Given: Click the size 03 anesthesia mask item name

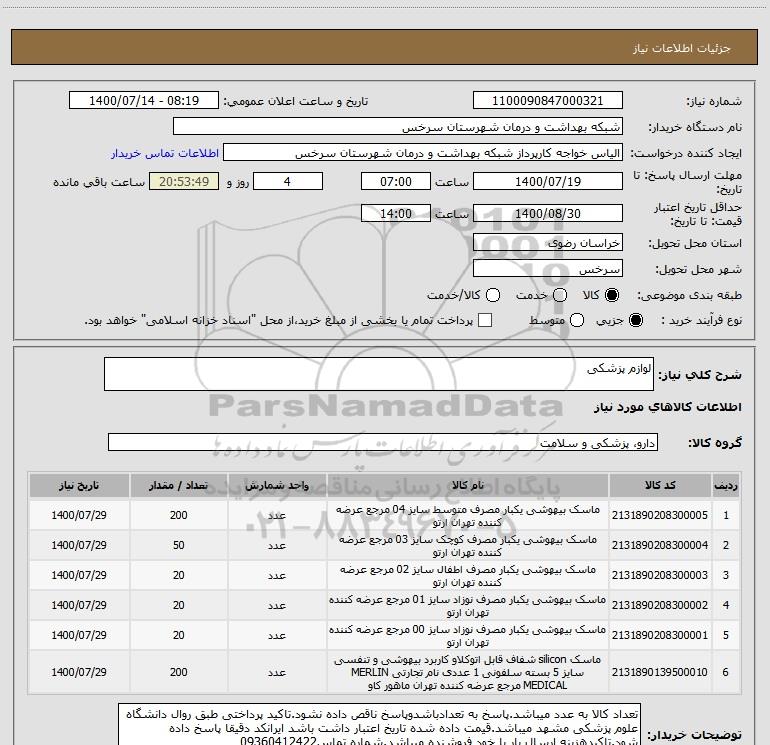Looking at the screenshot, I should [468, 546].
